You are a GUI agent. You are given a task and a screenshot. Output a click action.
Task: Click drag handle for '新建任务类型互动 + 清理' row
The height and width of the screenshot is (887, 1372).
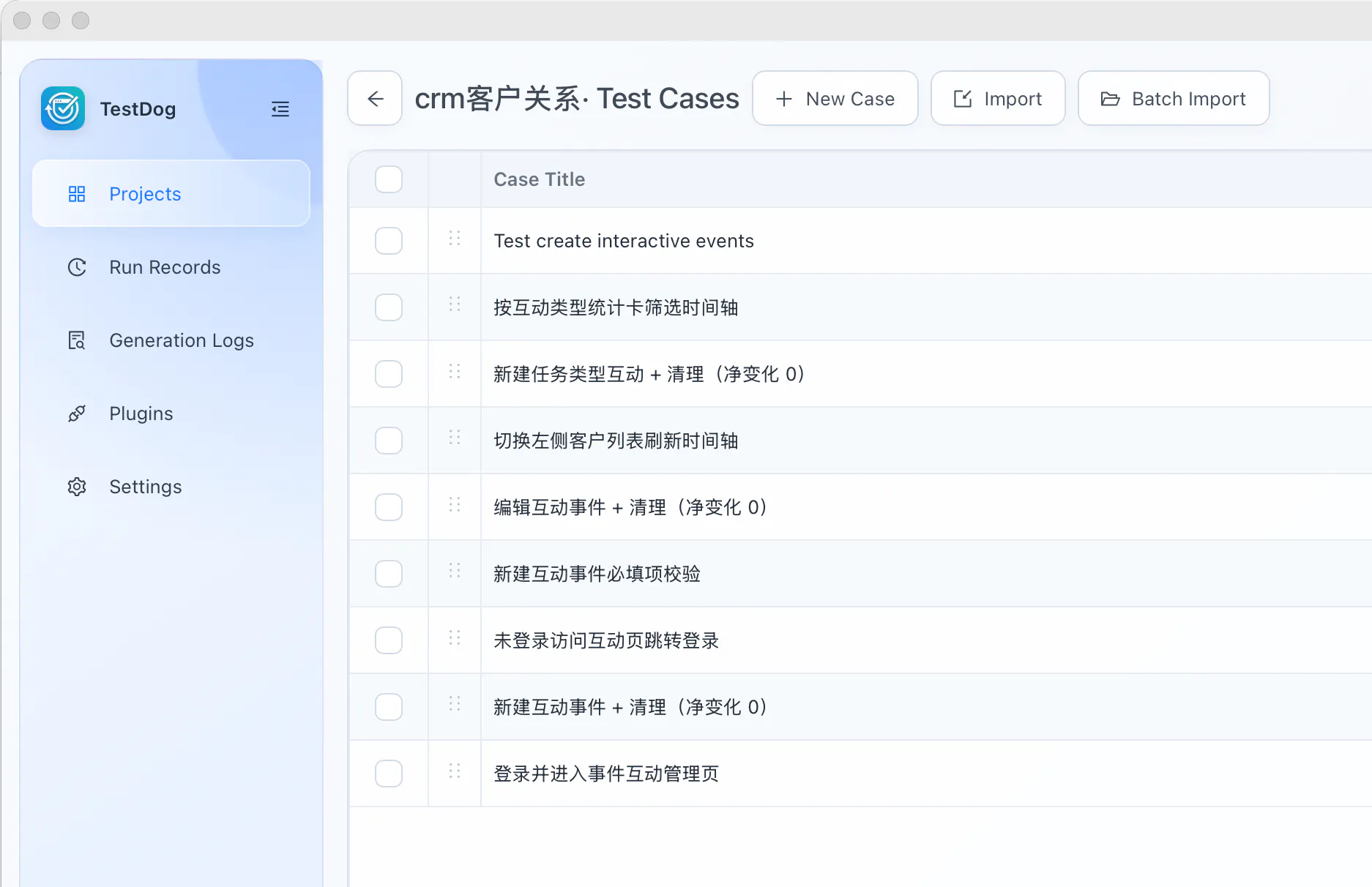[455, 371]
